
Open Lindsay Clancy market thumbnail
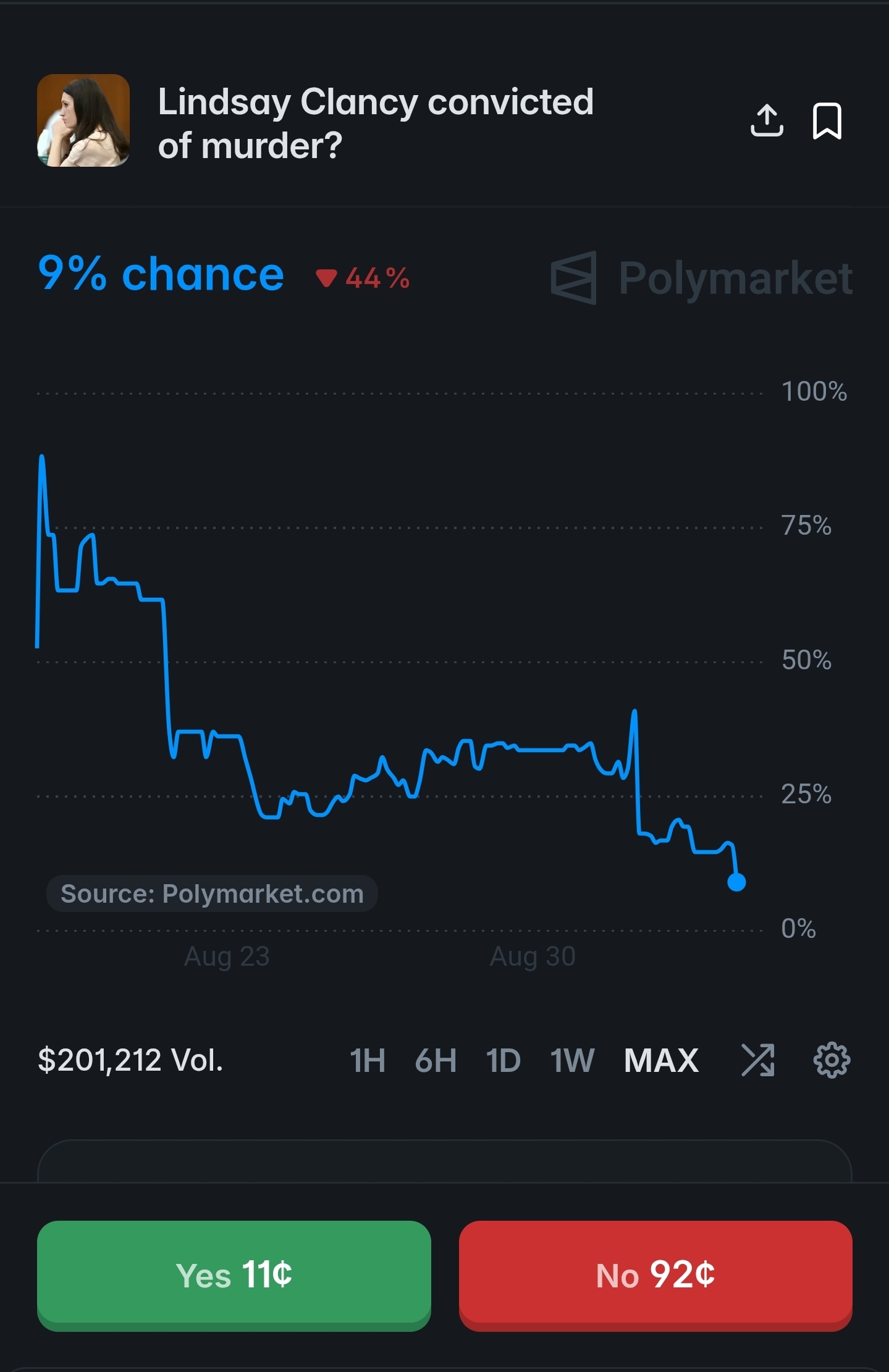point(83,120)
